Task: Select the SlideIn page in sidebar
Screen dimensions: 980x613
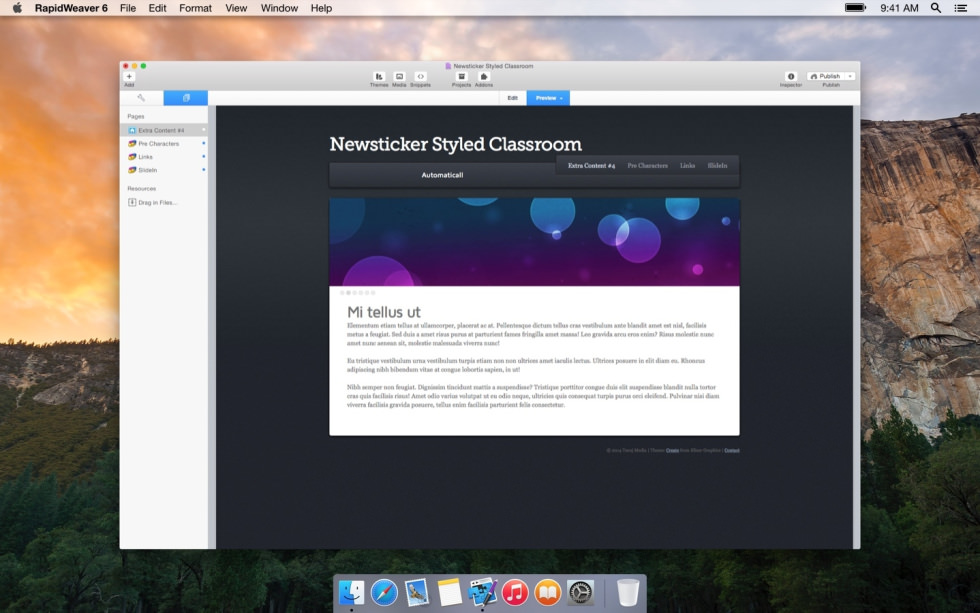Action: coord(164,170)
